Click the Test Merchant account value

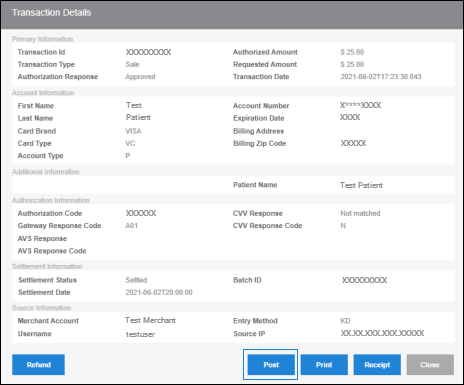[x=150, y=320]
